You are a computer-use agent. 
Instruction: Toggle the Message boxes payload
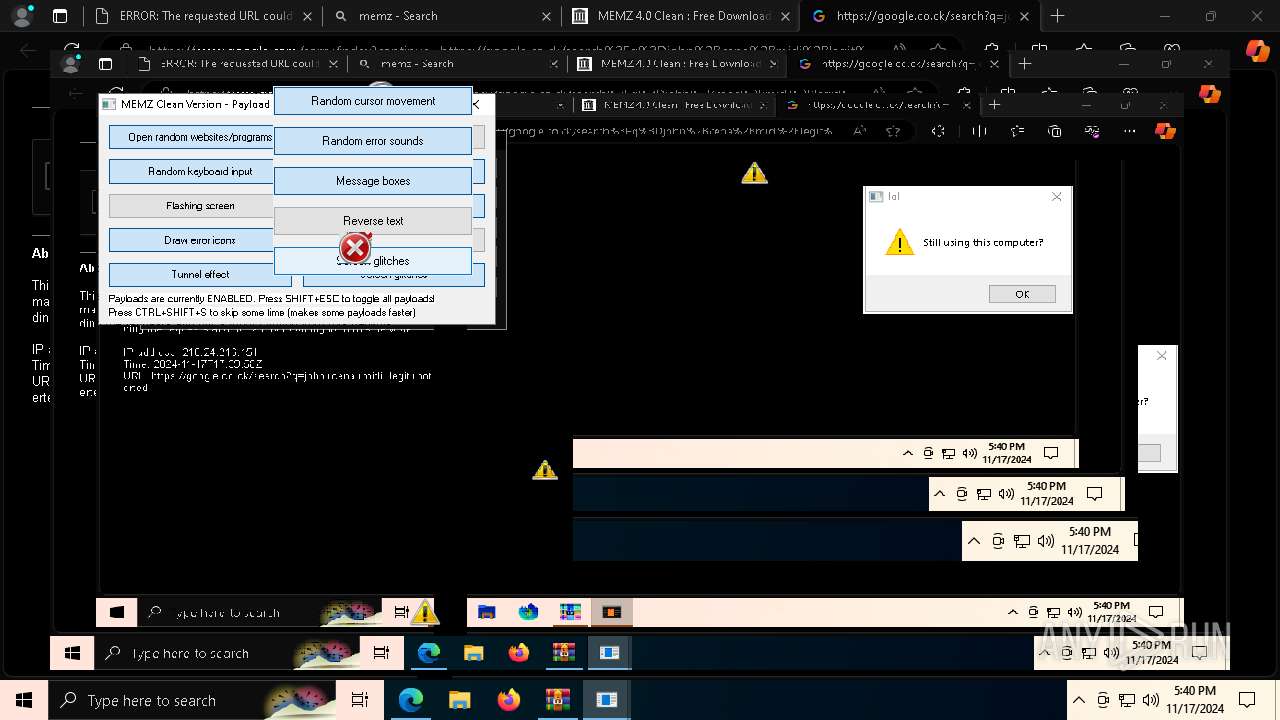373,181
